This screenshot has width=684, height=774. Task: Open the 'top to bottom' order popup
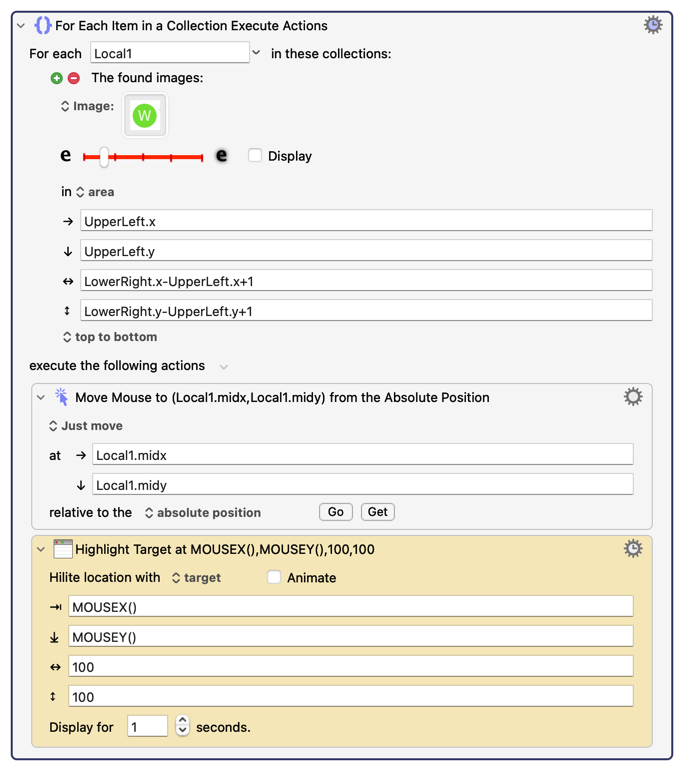click(109, 337)
